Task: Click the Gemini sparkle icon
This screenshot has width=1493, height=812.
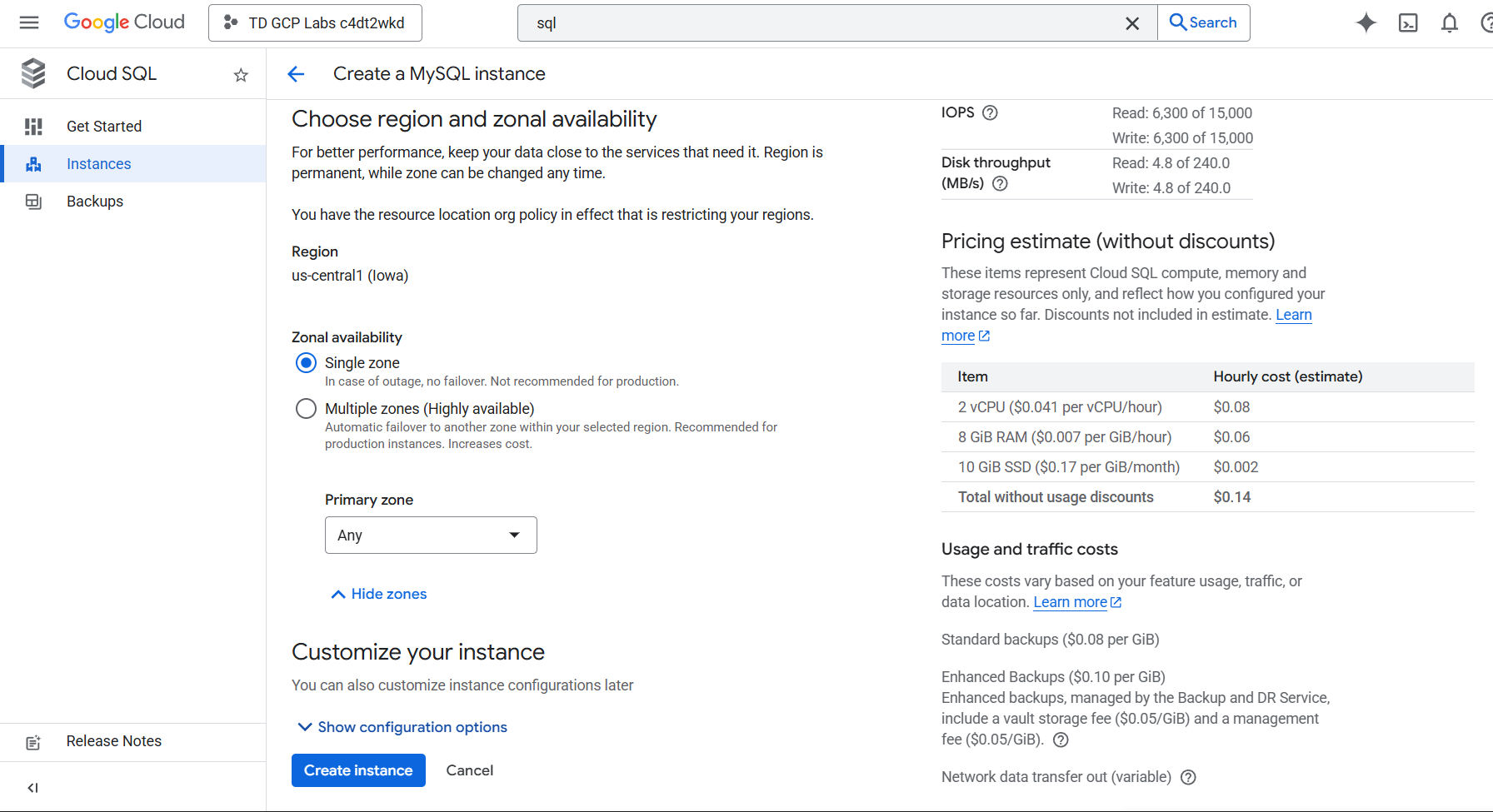Action: point(1366,22)
